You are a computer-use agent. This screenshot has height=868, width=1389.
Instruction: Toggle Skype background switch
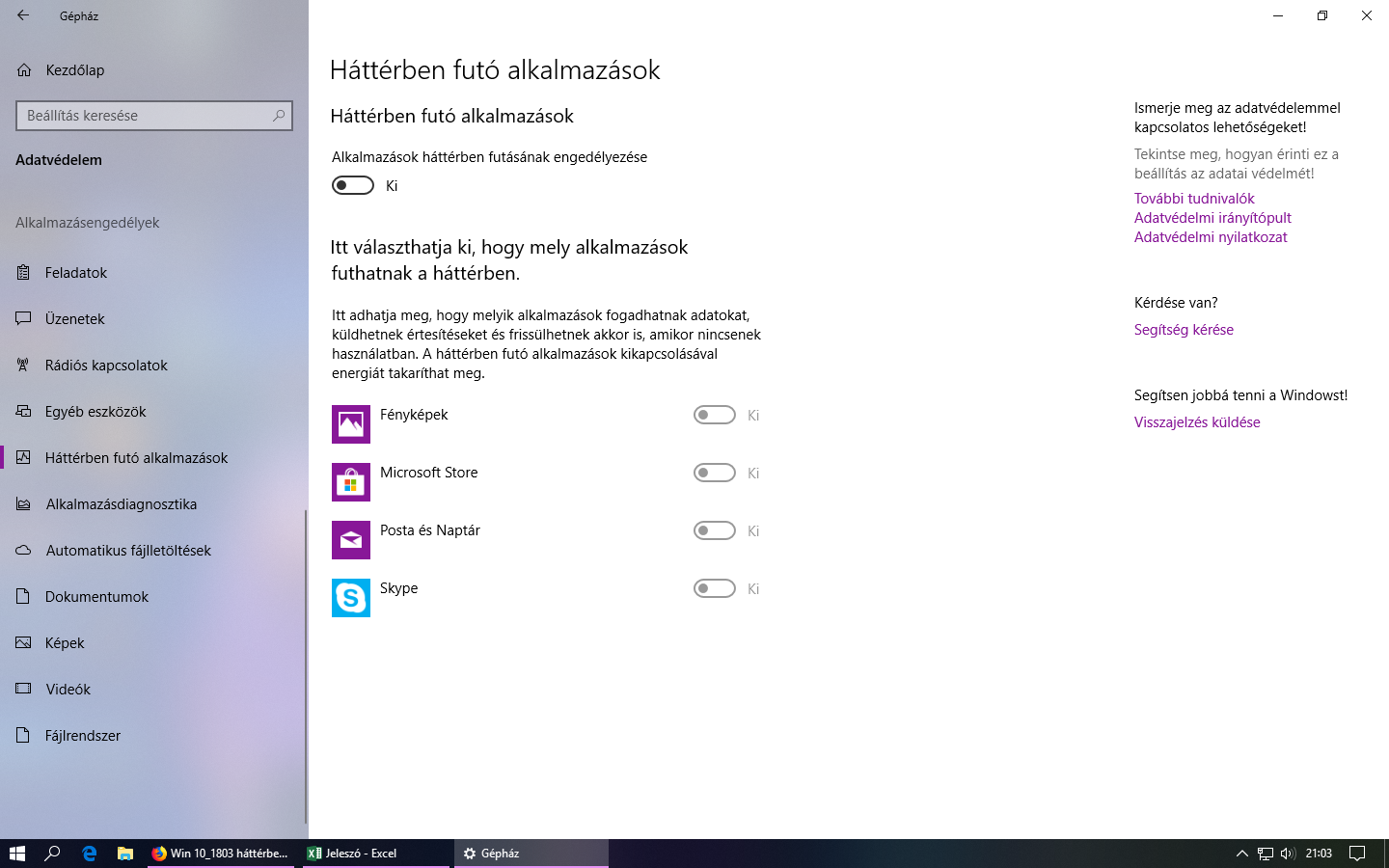coord(715,588)
